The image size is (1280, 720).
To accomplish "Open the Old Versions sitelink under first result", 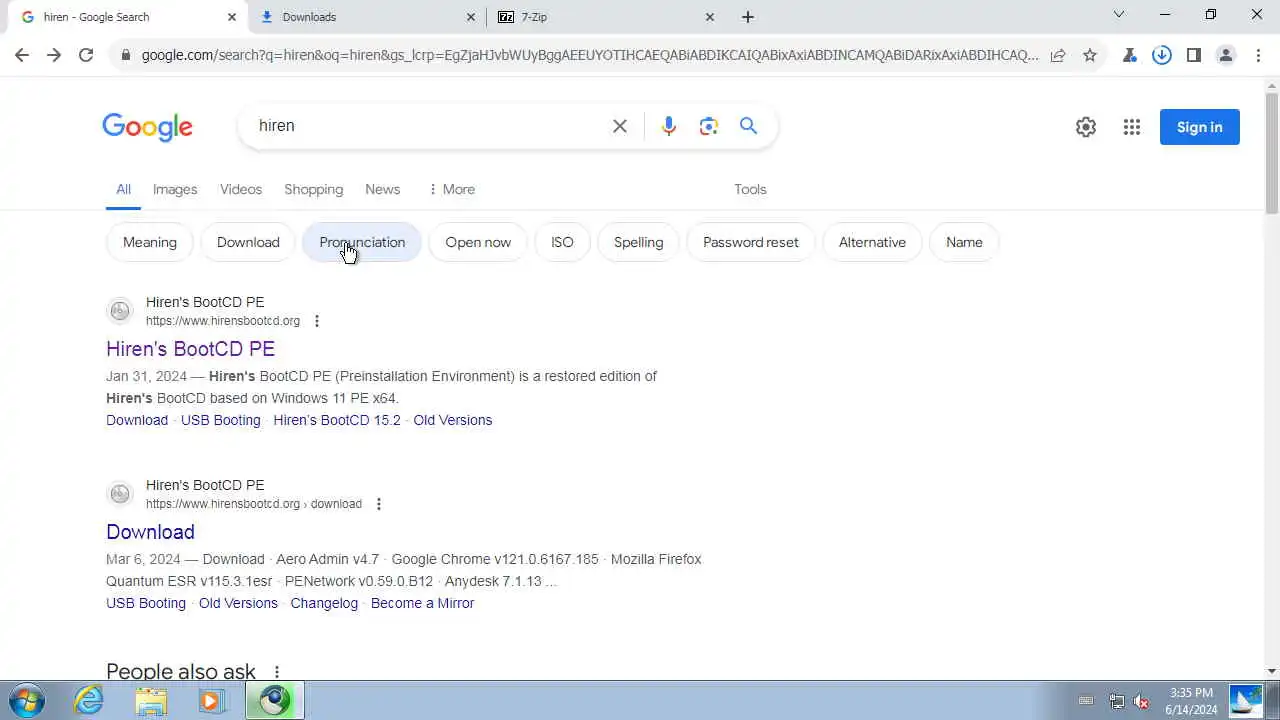I will pos(453,420).
